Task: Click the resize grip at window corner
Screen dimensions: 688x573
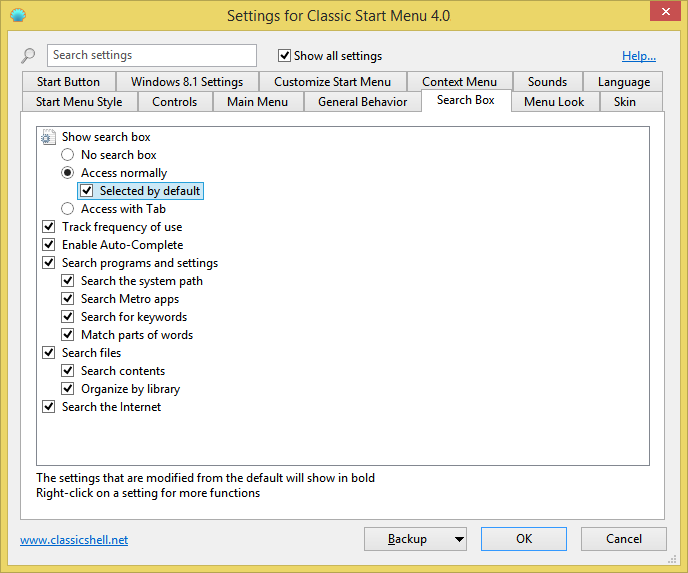Action: tap(672, 559)
